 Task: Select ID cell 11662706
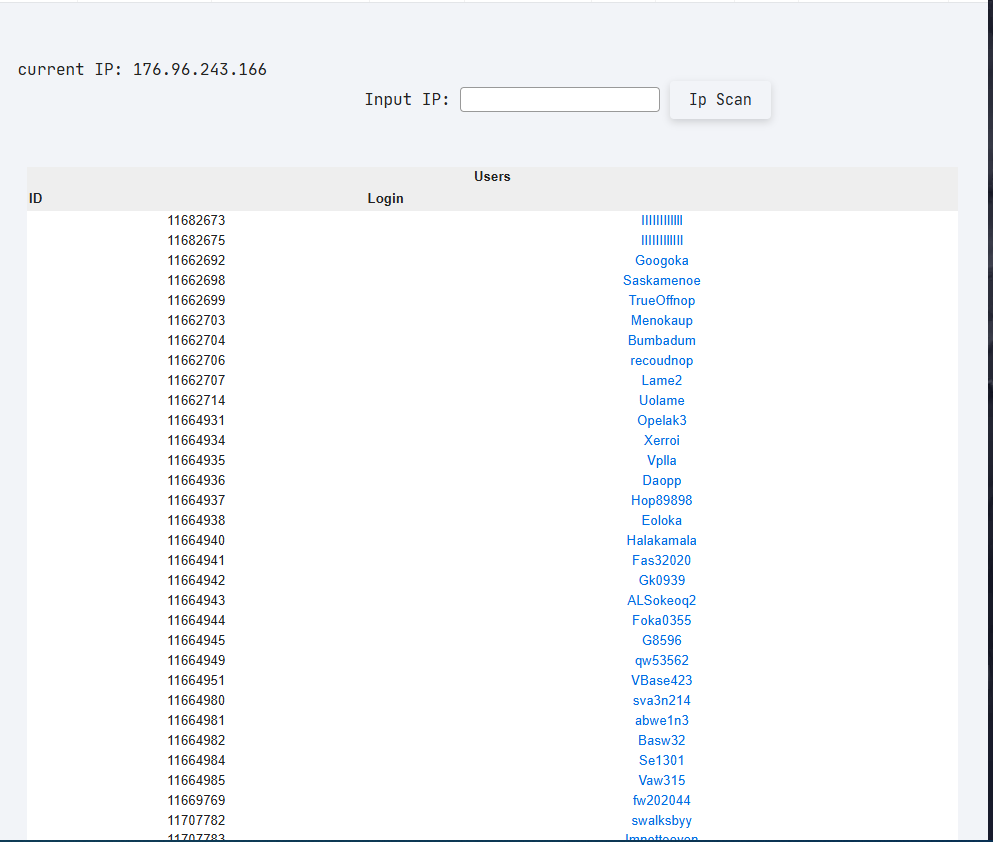(x=196, y=360)
